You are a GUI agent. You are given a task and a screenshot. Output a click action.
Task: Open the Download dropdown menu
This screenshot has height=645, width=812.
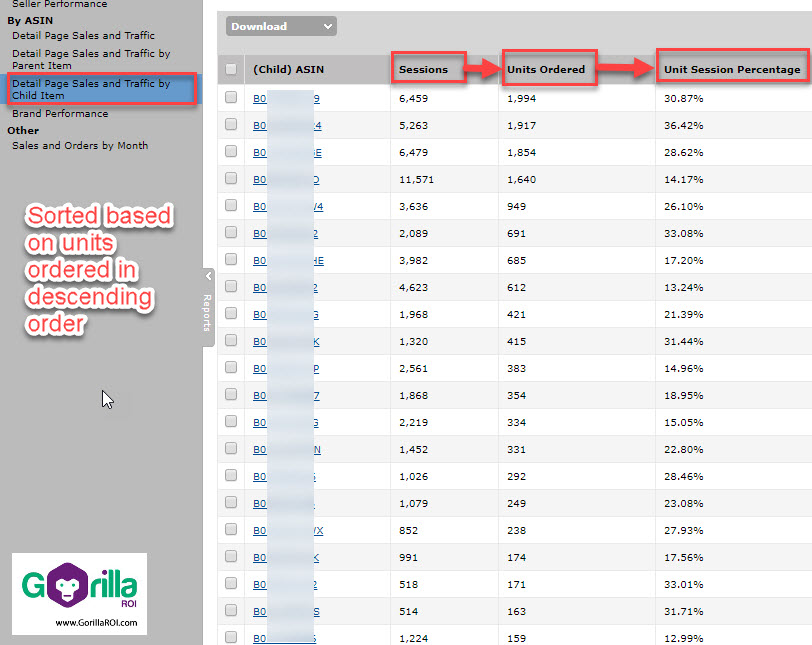click(x=280, y=26)
